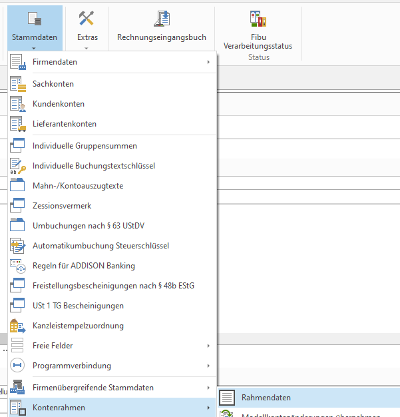This screenshot has height=417, width=400.
Task: Click the Umbuchungen nach § 63 UStDV icon
Action: [18, 225]
